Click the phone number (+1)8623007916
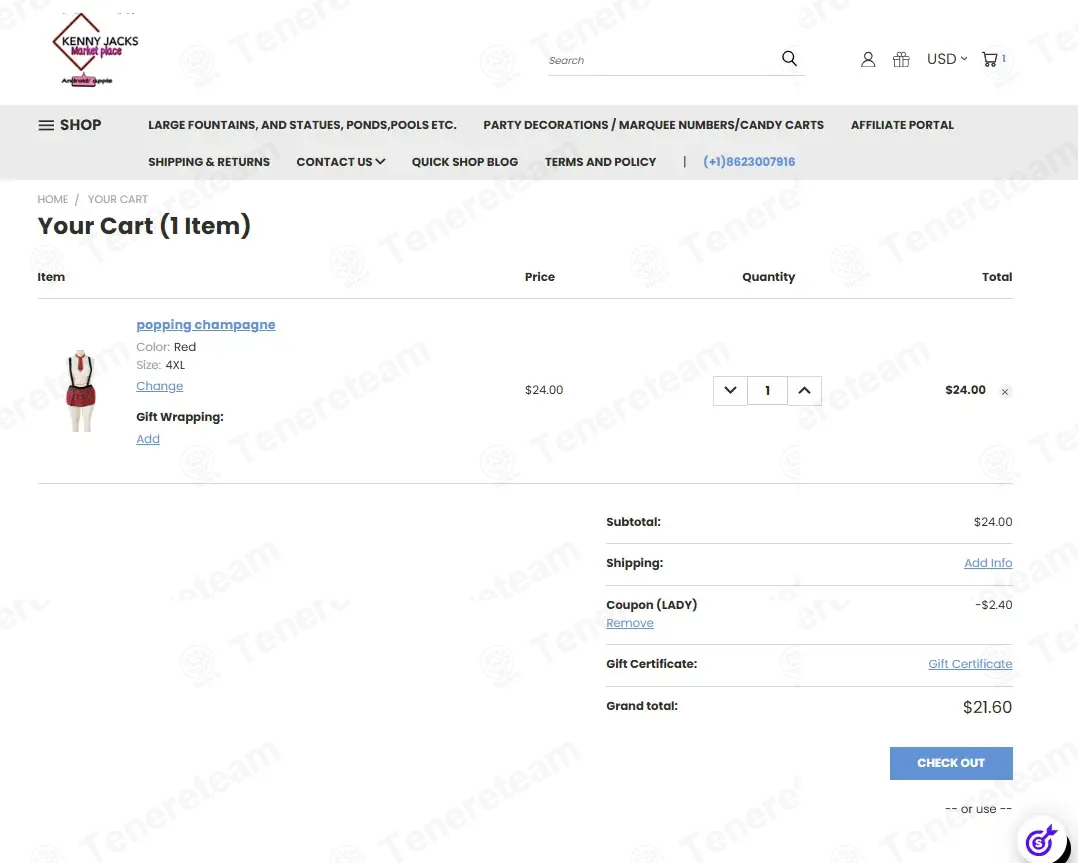 pos(749,162)
